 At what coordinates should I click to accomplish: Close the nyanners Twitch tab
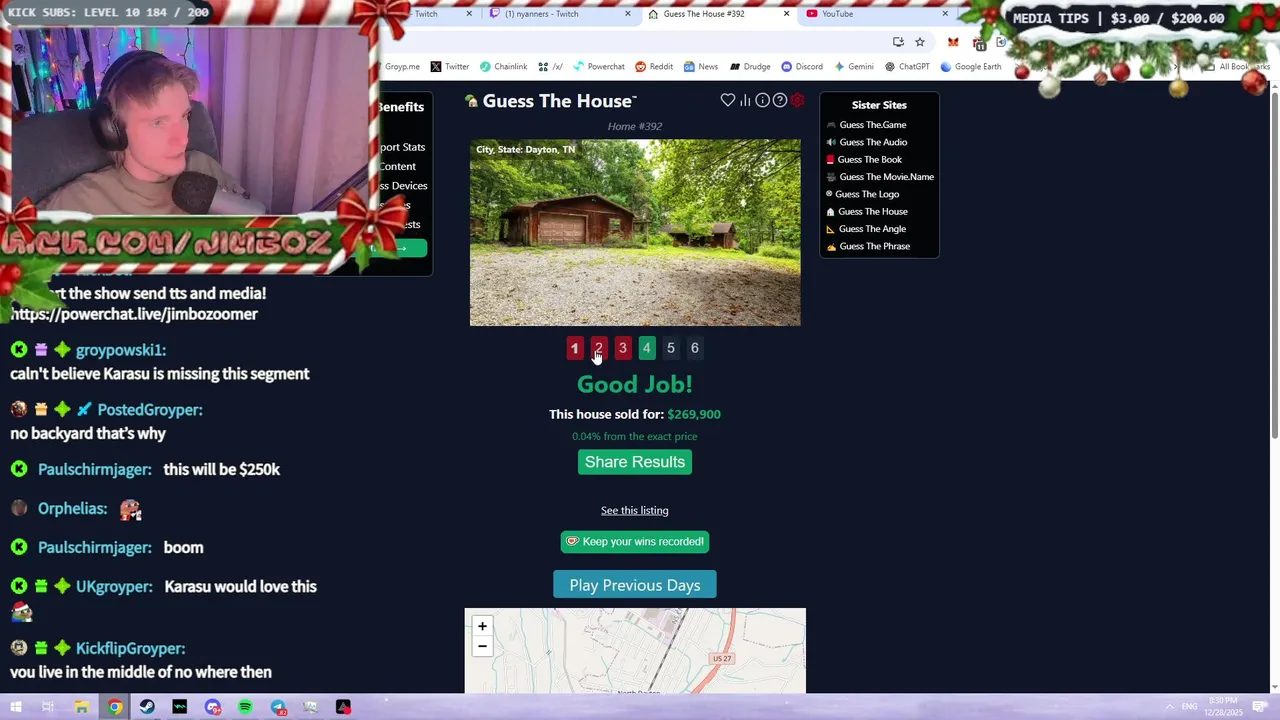tap(628, 14)
